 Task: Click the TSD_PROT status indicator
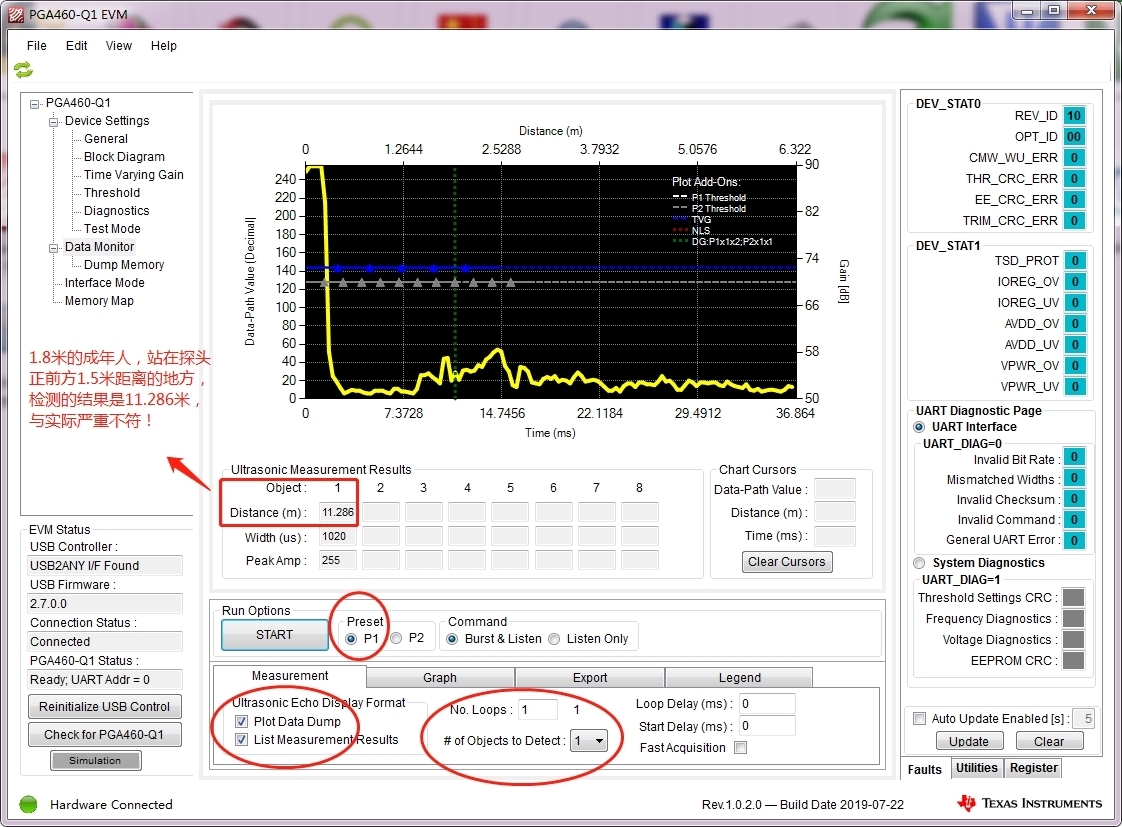tap(1075, 261)
